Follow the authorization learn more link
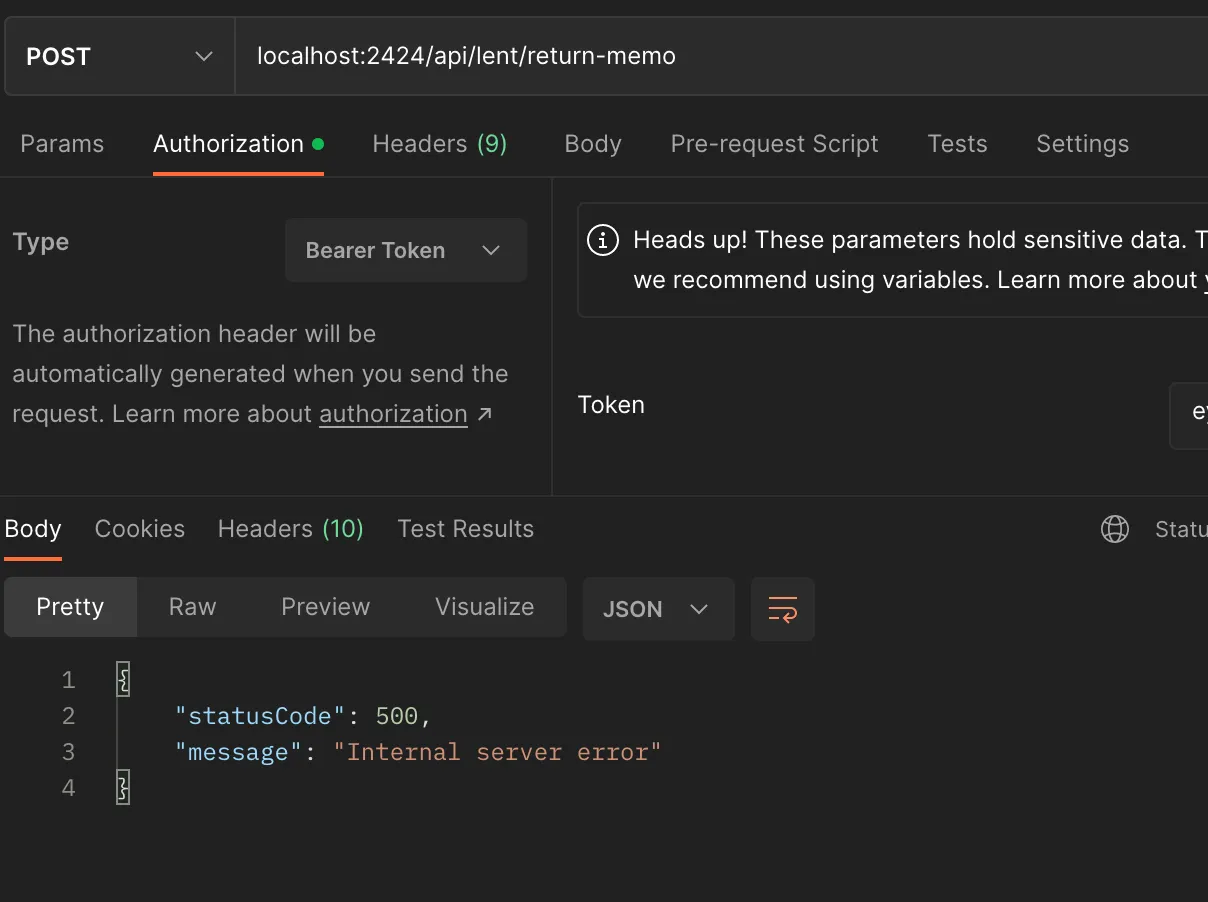Screen dimensions: 1208x902 pos(393,414)
